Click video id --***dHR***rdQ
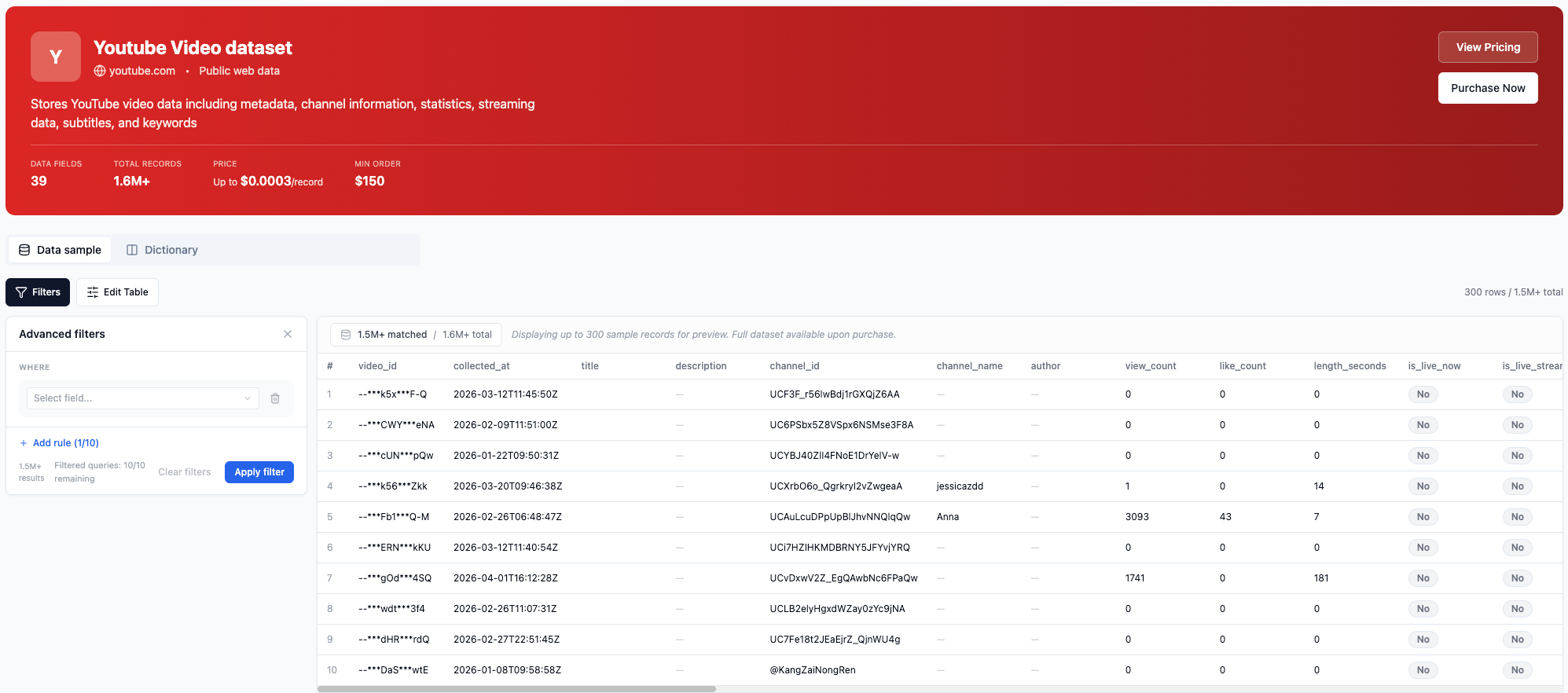 (x=394, y=640)
